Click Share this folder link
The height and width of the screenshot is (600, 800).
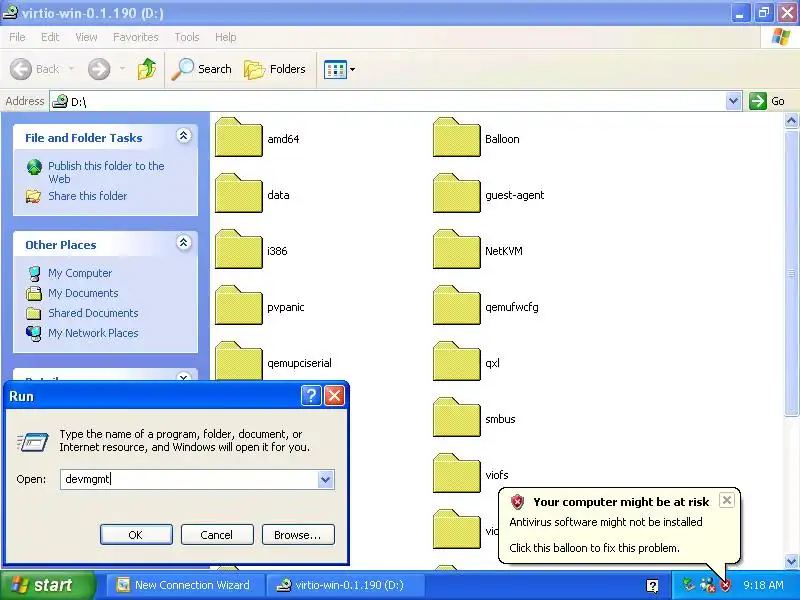point(87,196)
